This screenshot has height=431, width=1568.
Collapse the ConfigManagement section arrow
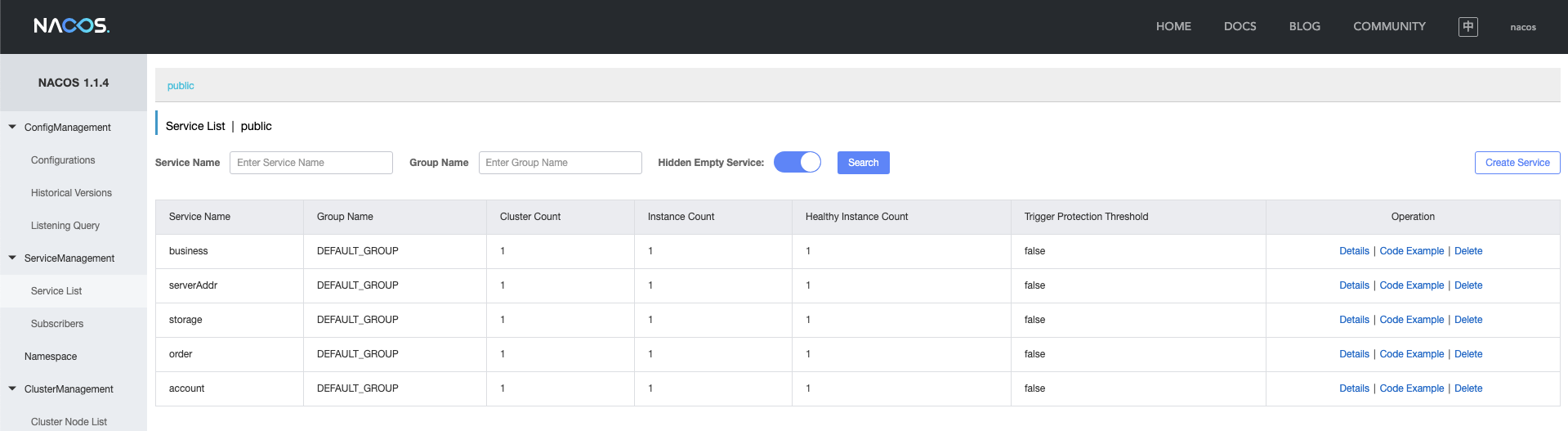tap(12, 127)
